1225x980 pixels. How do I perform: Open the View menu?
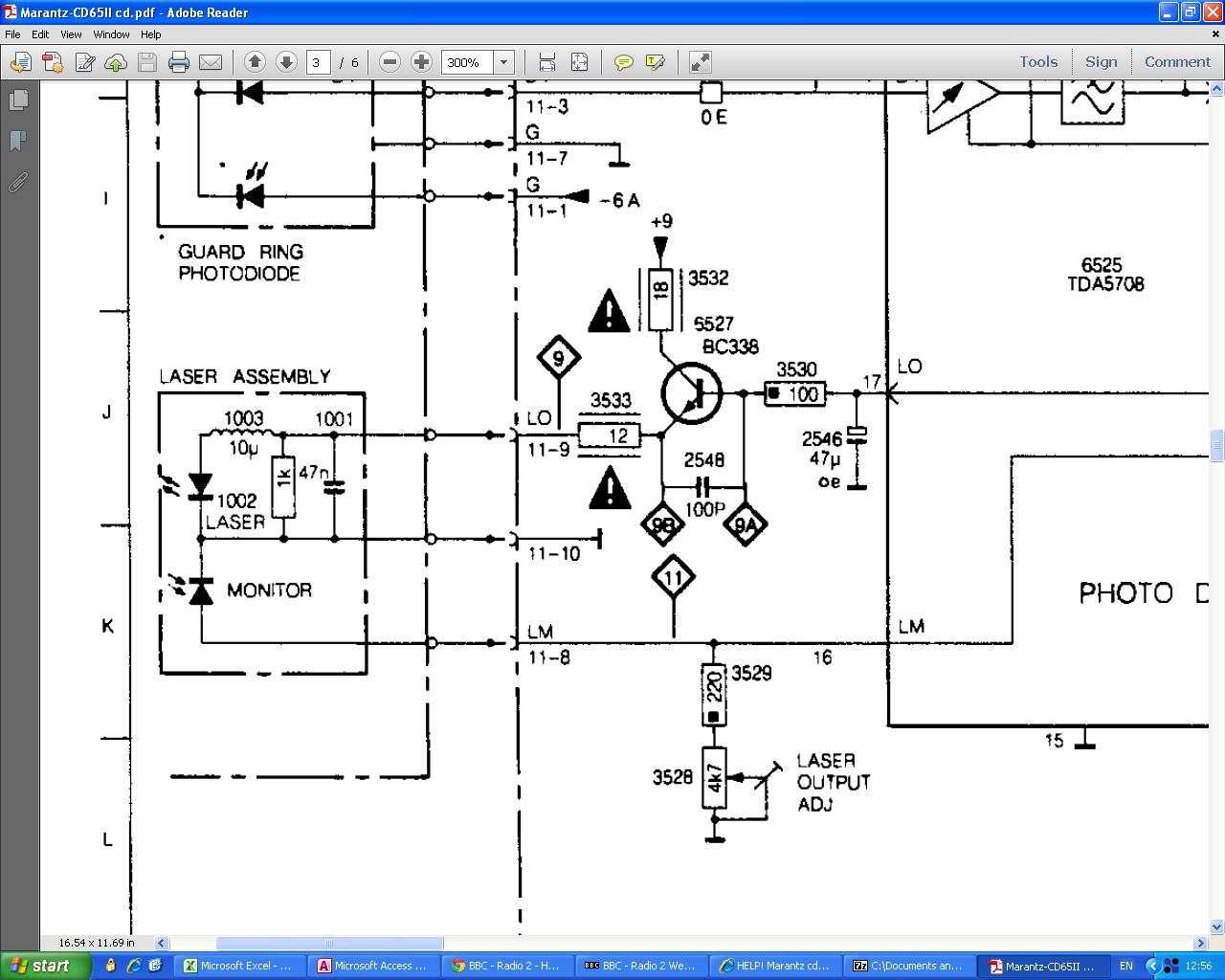pos(71,33)
